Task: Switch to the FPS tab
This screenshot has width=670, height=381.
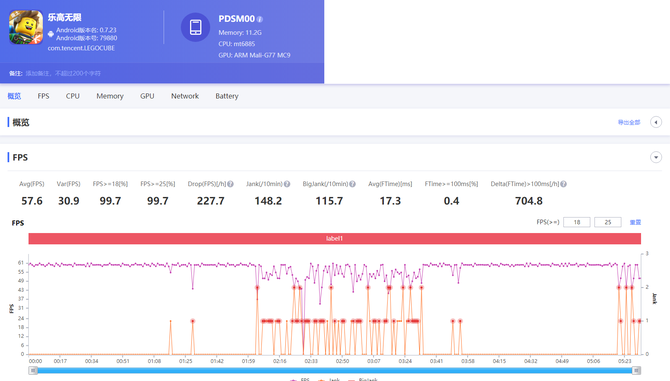Action: pyautogui.click(x=43, y=96)
